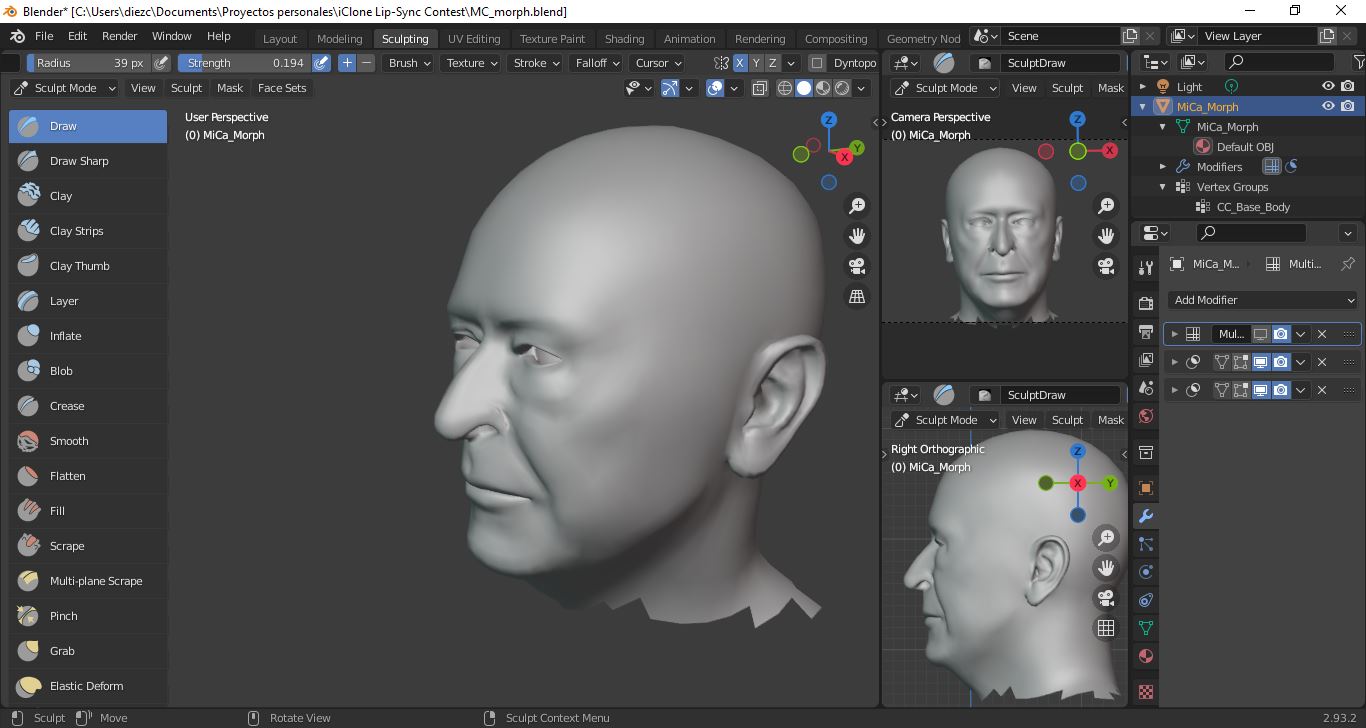Select the Inflate brush
Viewport: 1366px width, 728px height.
[88, 336]
